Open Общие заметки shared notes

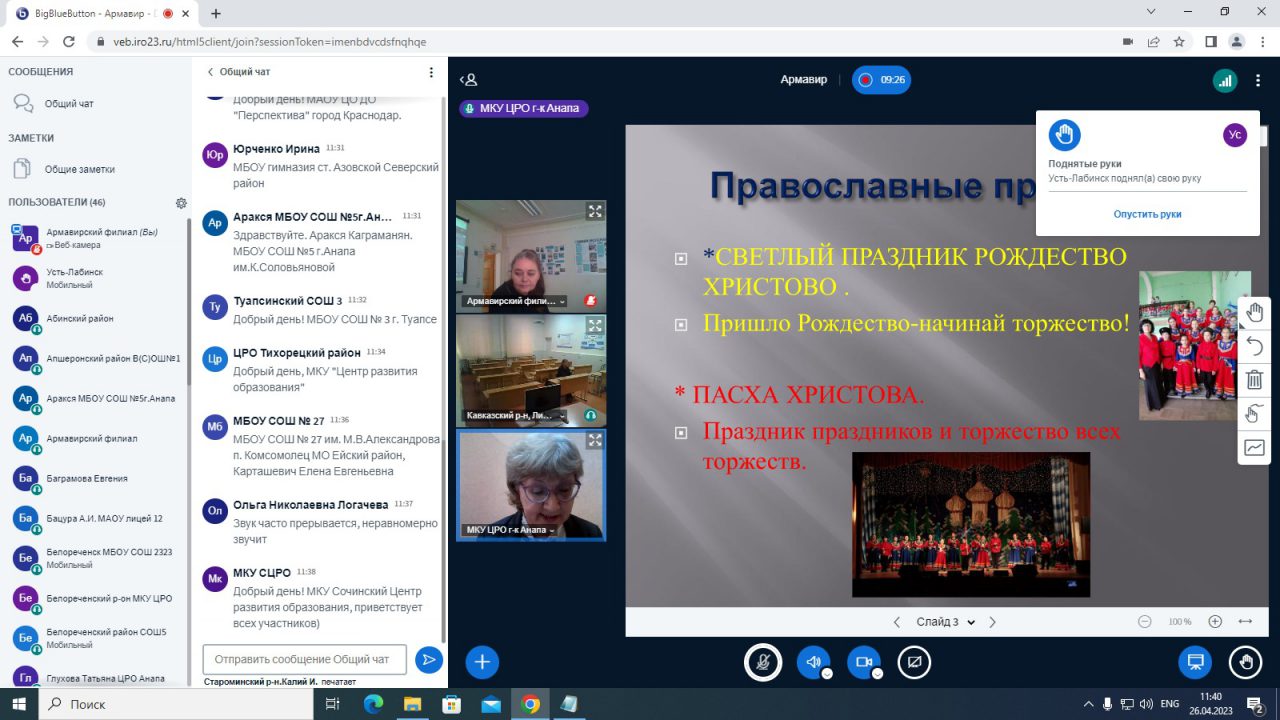[80, 169]
